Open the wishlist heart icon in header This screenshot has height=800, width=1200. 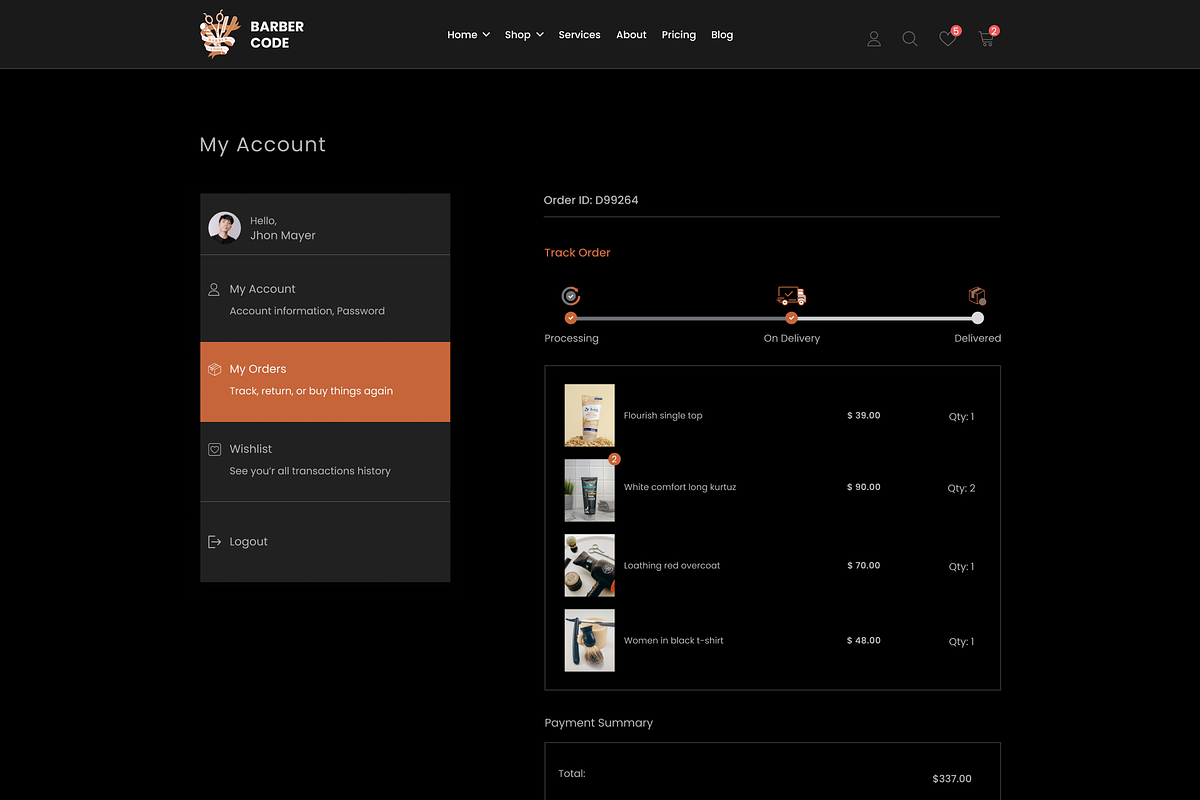[x=947, y=39]
